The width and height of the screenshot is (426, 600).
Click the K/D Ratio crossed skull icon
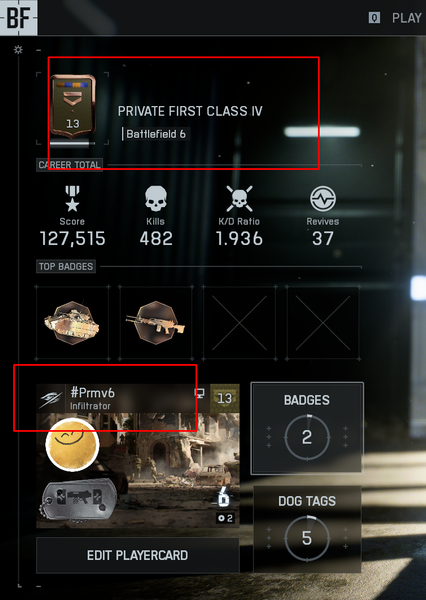click(x=239, y=199)
